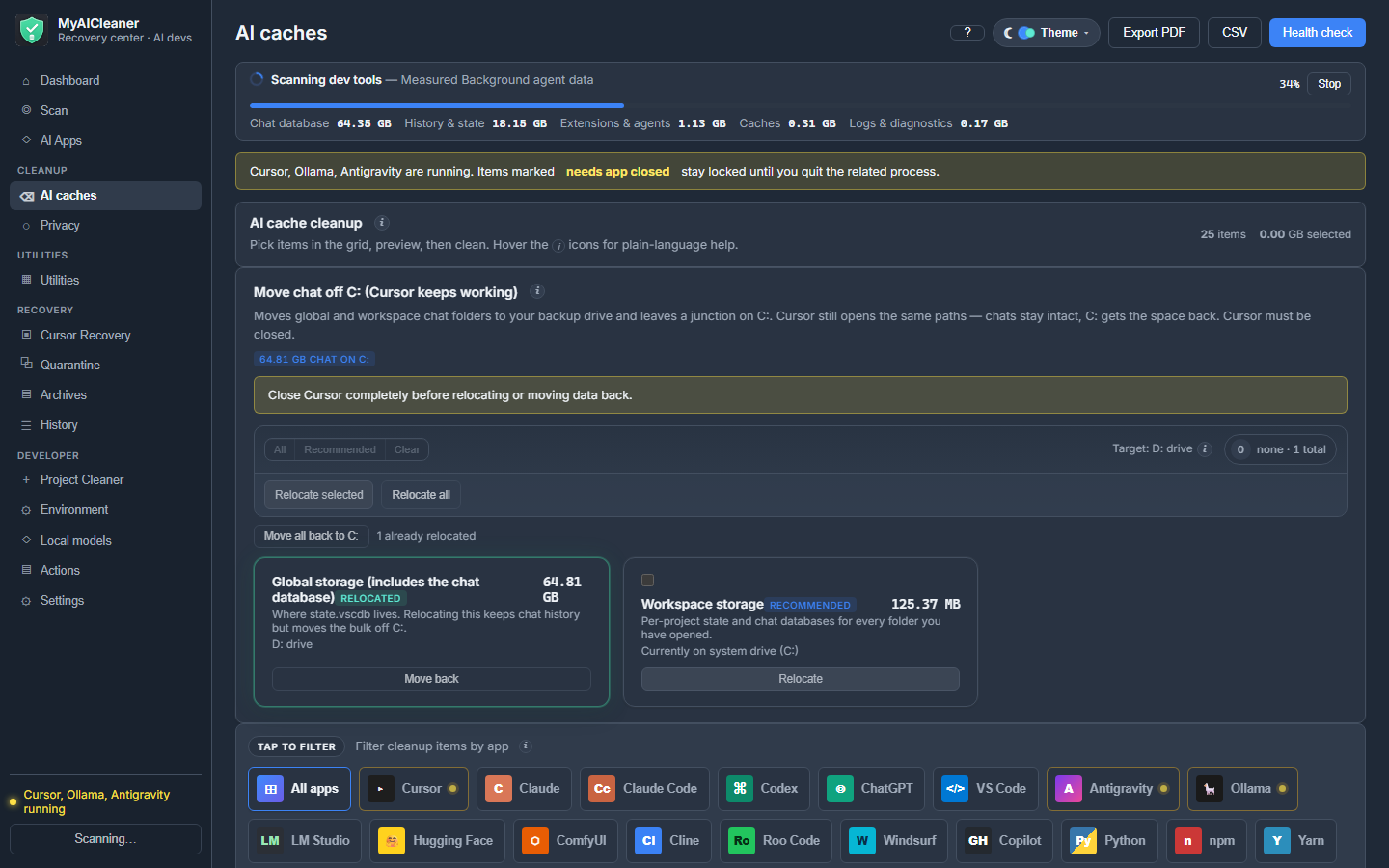Click the 'none · 1 total' selection counter

[1280, 449]
